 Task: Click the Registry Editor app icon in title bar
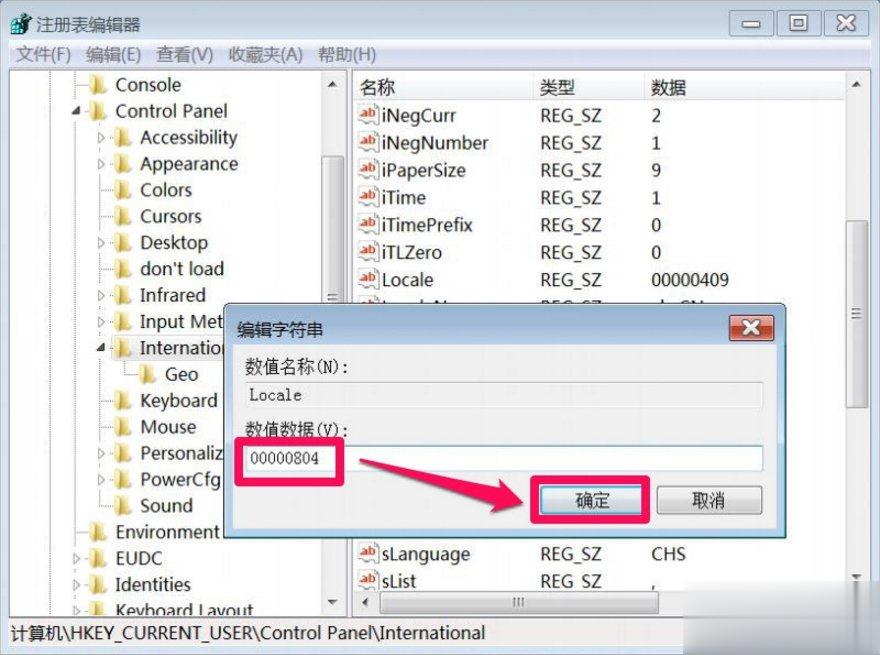coord(21,24)
